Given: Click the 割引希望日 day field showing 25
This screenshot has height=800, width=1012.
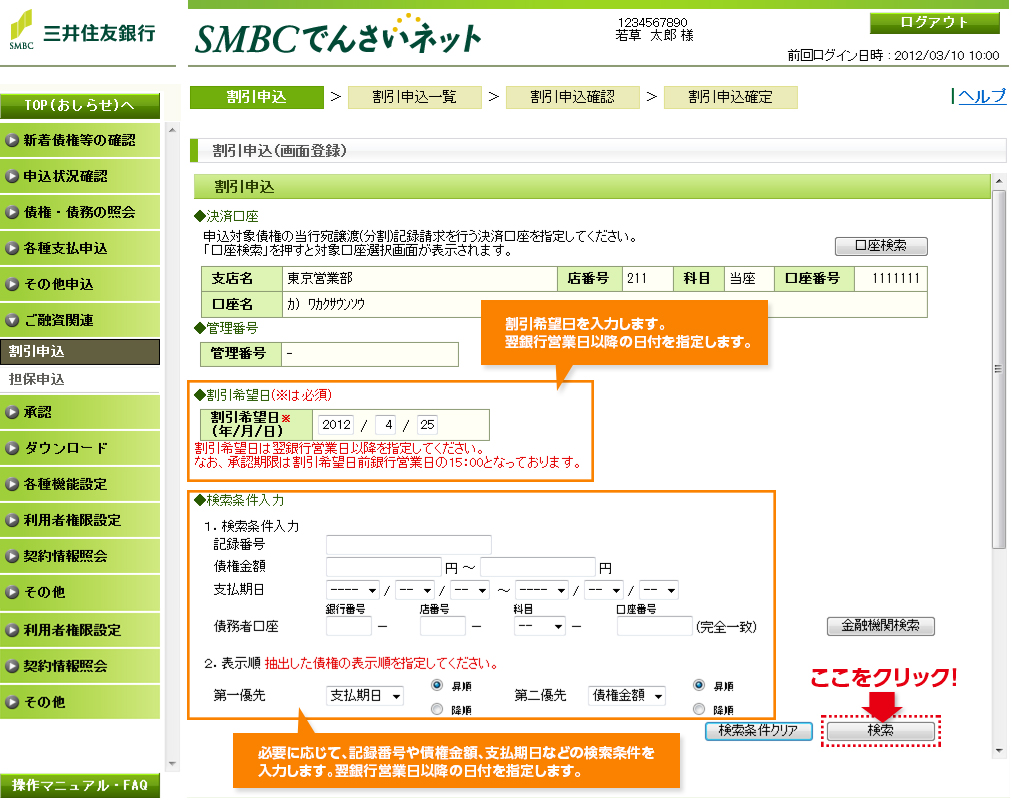Looking at the screenshot, I should tap(427, 425).
